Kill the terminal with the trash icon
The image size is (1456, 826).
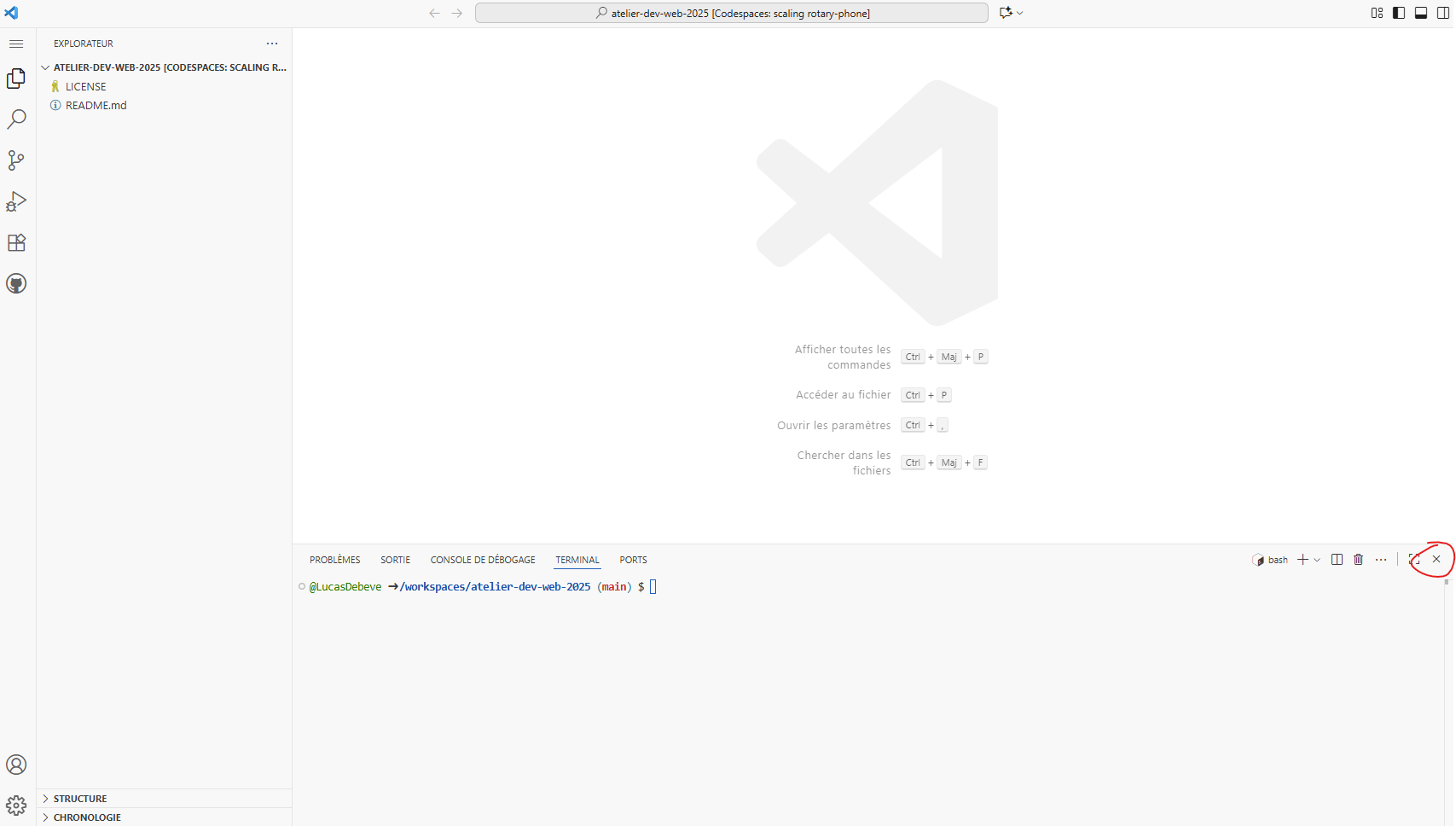(x=1359, y=559)
